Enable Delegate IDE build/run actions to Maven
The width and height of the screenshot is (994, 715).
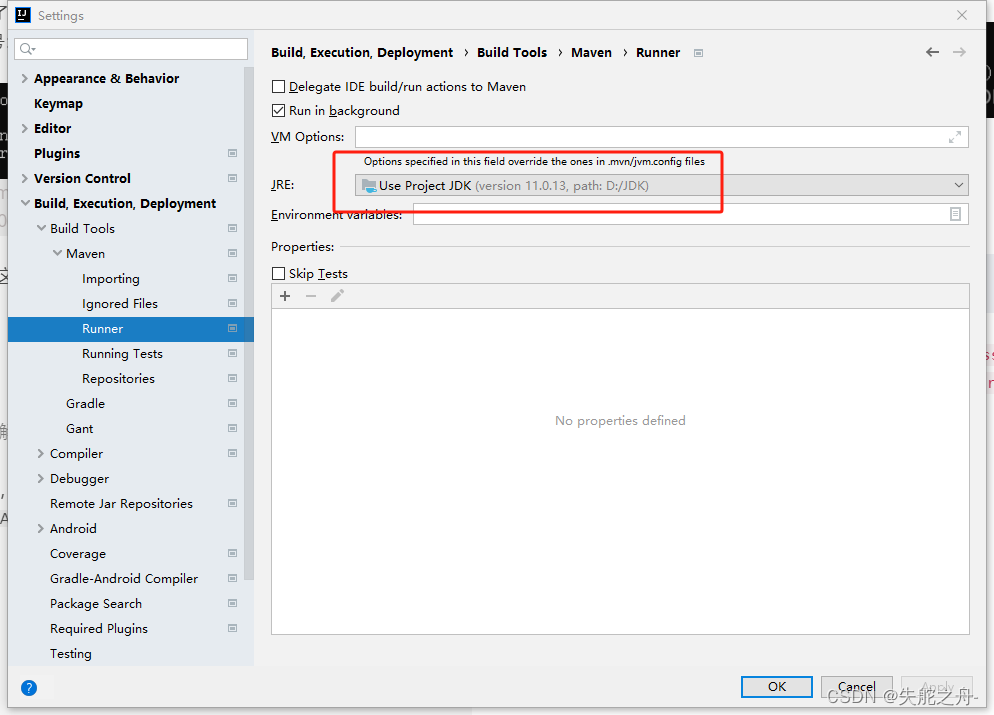tap(278, 86)
